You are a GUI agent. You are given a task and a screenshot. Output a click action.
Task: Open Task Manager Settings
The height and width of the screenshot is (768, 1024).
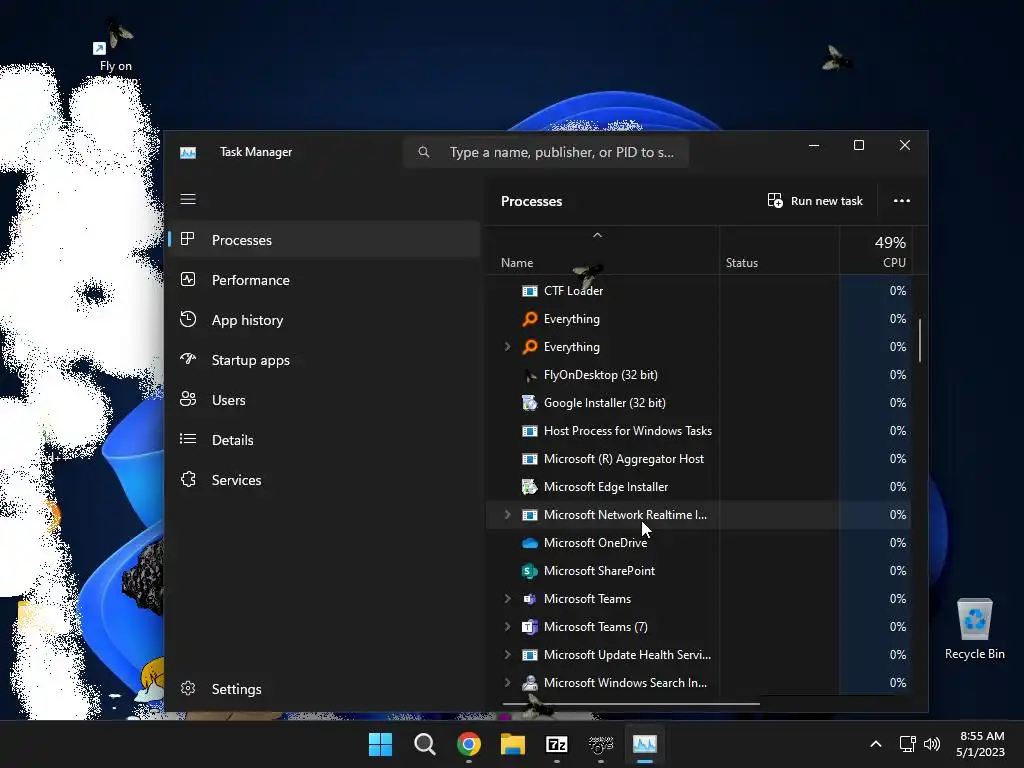(x=325, y=689)
